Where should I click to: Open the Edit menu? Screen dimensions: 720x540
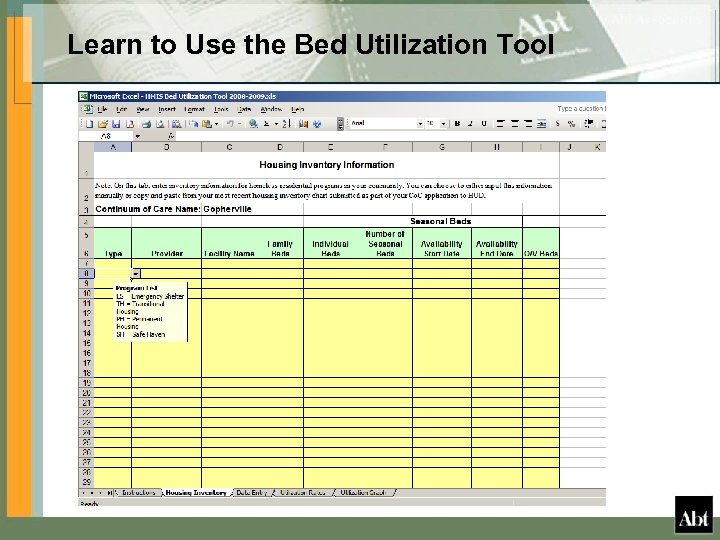(x=122, y=109)
